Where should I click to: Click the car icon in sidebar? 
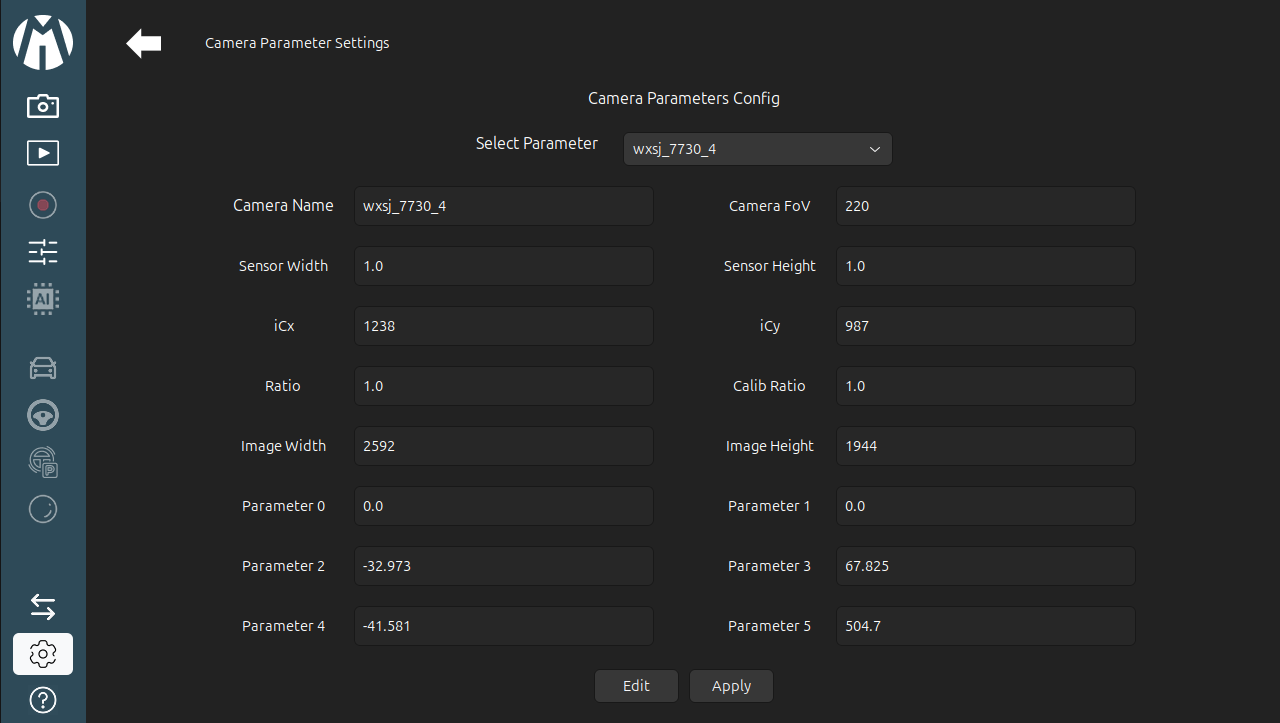(43, 369)
